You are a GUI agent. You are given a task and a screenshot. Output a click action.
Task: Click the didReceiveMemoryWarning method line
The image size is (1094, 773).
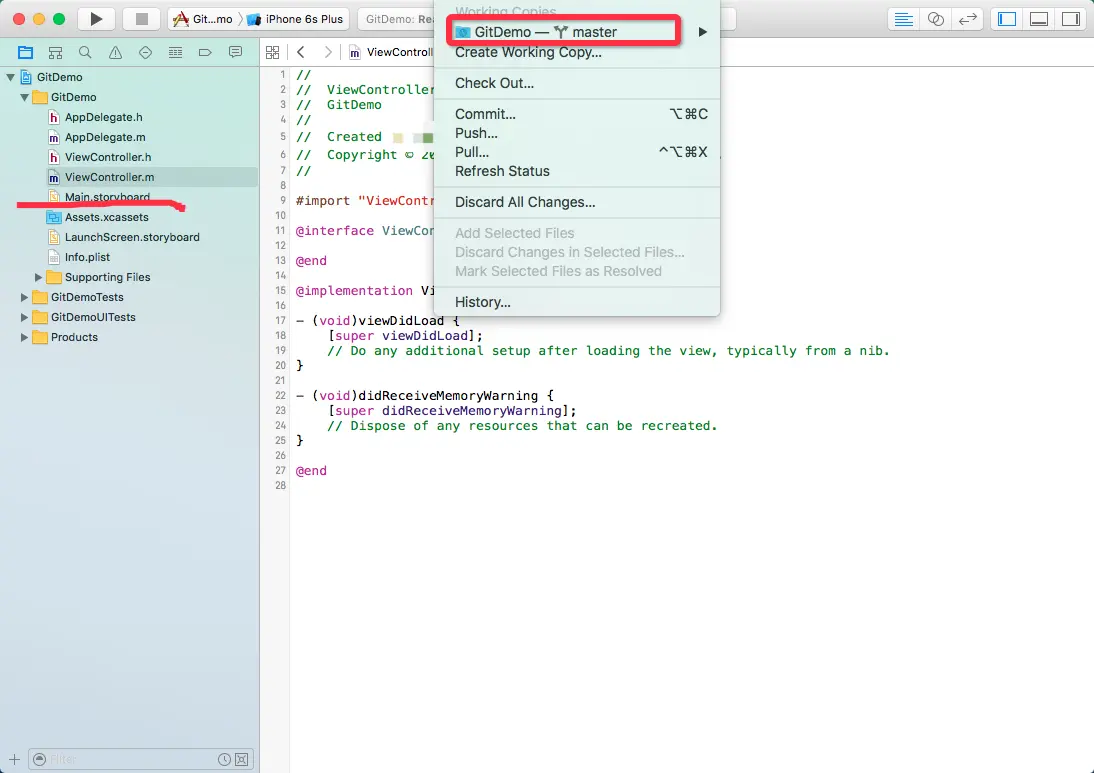pyautogui.click(x=425, y=396)
